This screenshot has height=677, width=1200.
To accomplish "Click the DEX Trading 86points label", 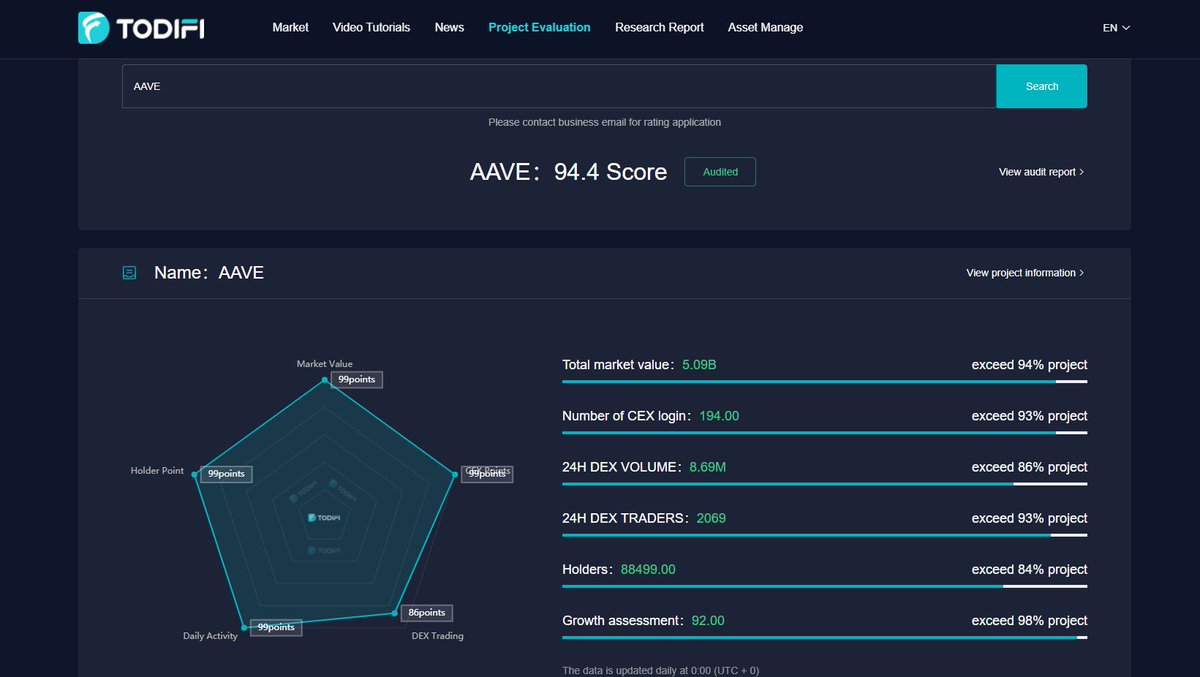I will pos(426,612).
